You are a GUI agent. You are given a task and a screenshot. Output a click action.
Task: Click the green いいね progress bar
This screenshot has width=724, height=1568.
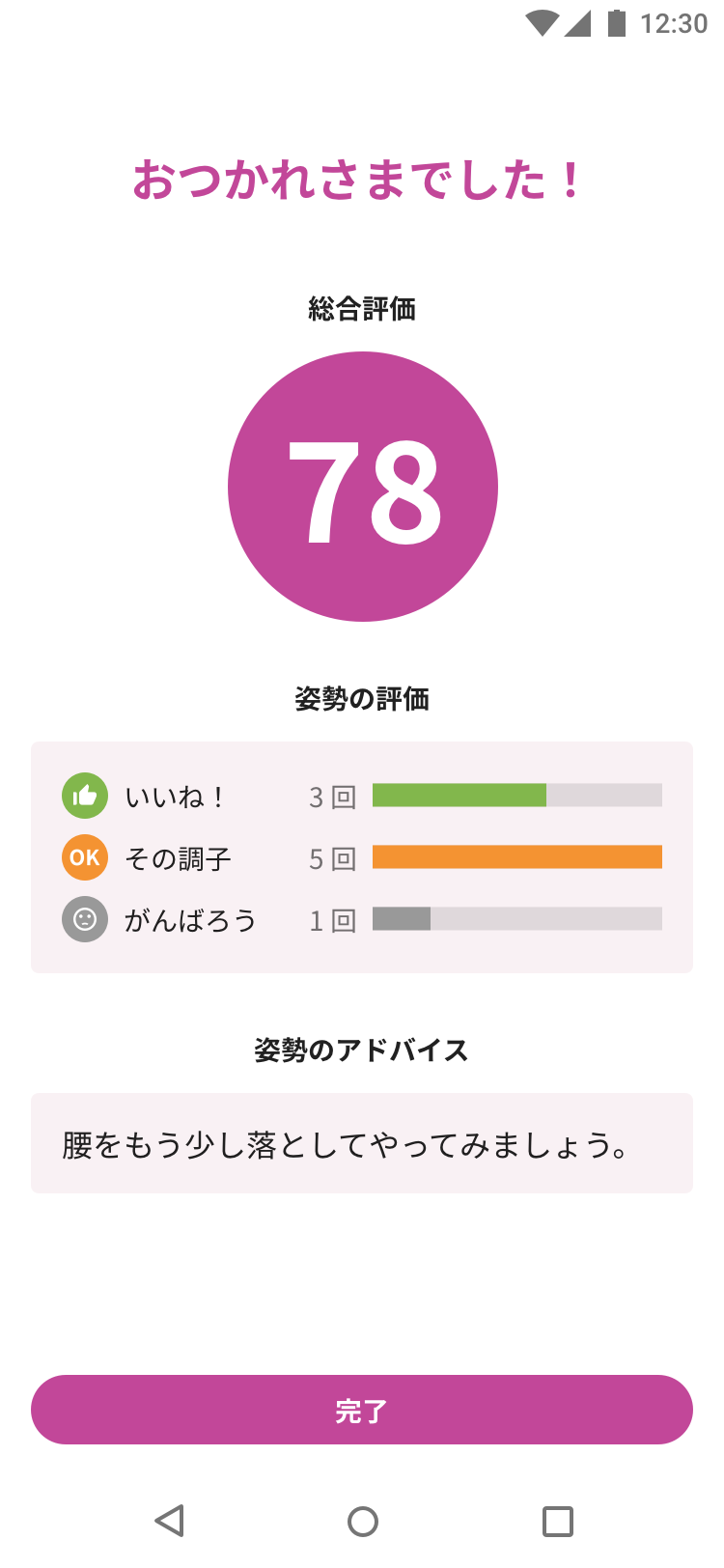pos(516,796)
